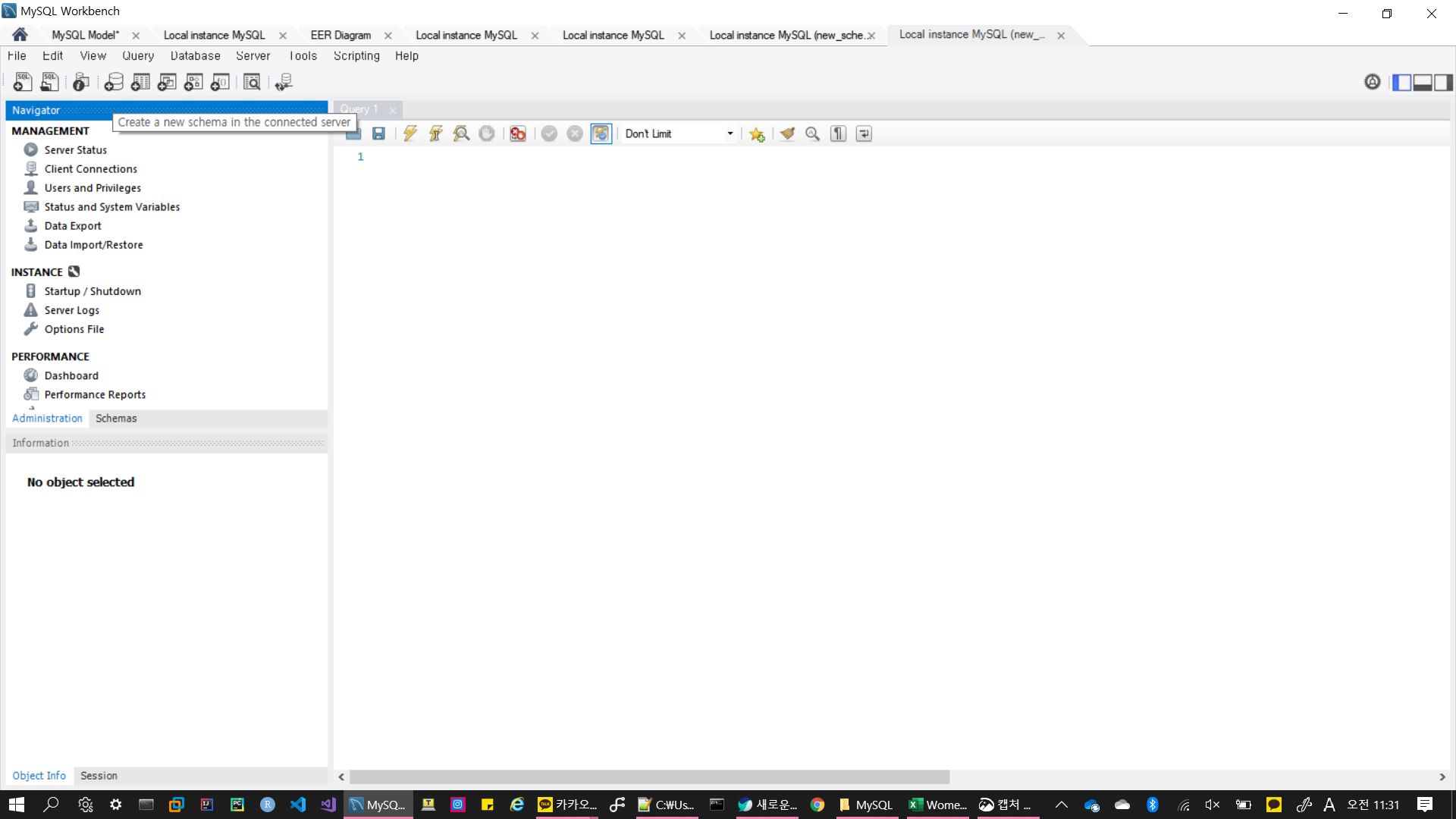Click the horizontal scrollbar in the editor

coord(649,777)
